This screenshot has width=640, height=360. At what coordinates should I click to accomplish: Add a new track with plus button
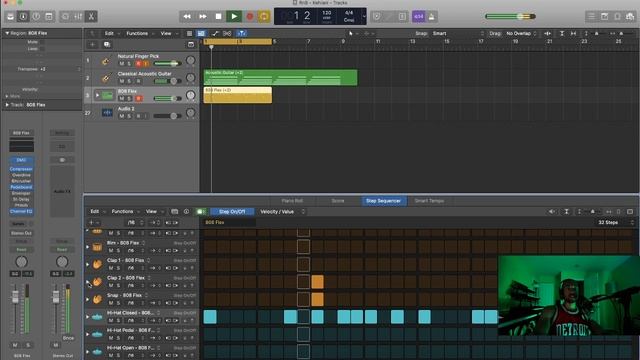(x=92, y=44)
